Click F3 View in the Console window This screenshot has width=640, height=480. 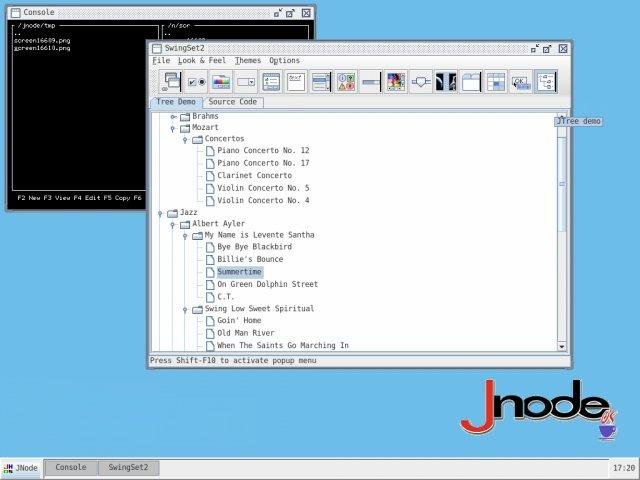(57, 198)
